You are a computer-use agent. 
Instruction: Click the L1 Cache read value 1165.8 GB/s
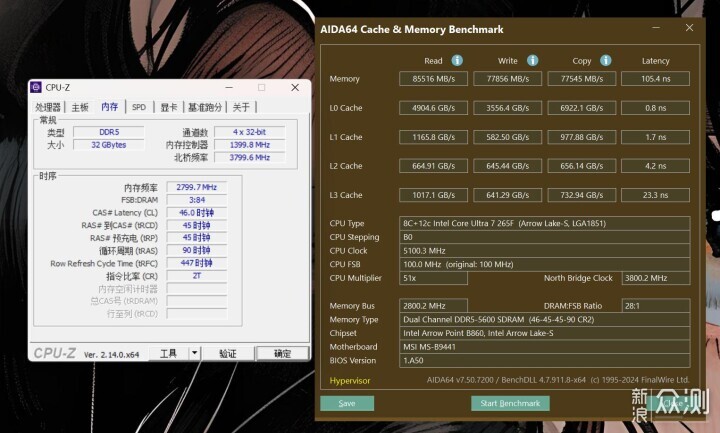click(433, 137)
